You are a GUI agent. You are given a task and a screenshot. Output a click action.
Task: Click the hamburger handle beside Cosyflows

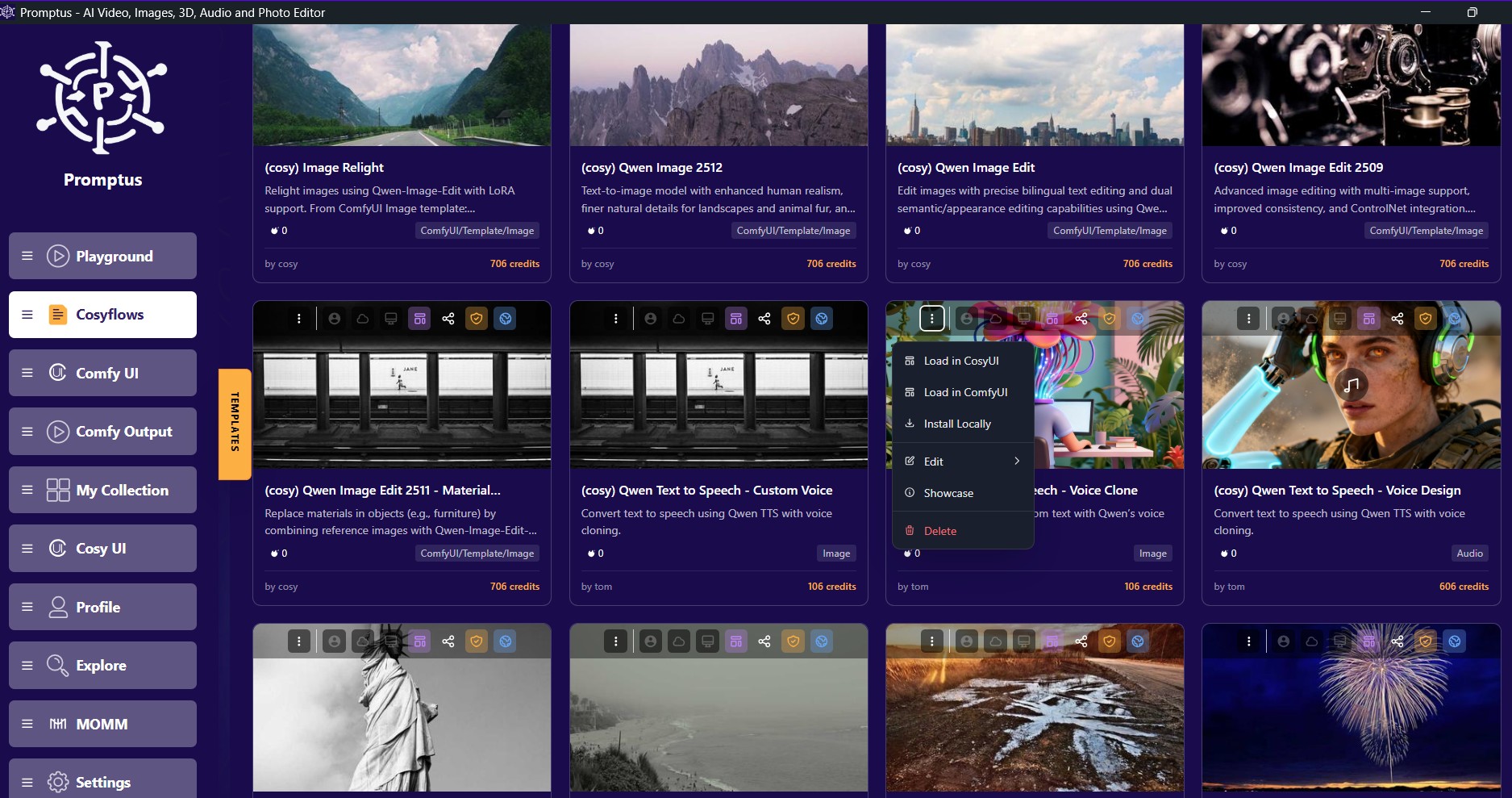point(27,315)
